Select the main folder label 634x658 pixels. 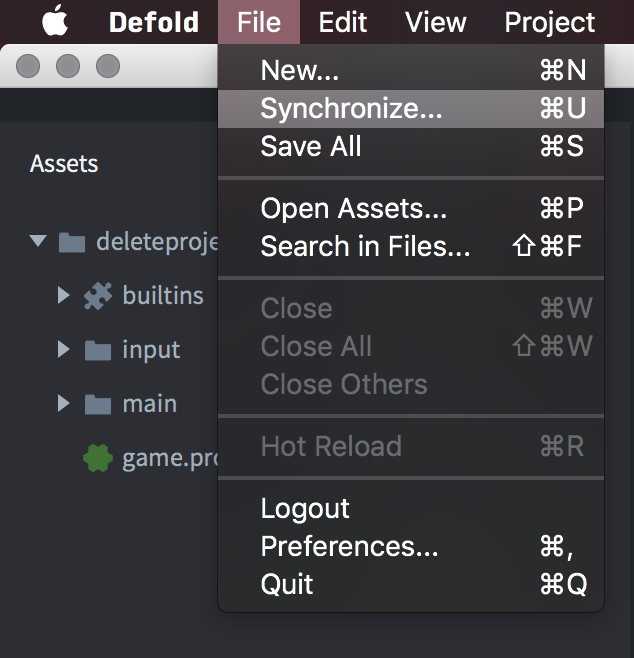149,404
